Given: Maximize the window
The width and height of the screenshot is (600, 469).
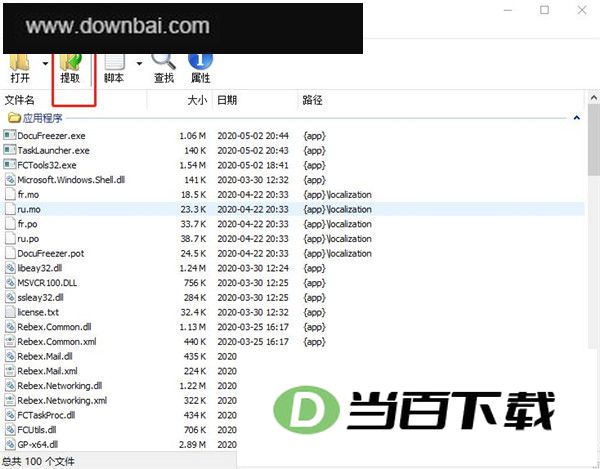Looking at the screenshot, I should click(544, 10).
